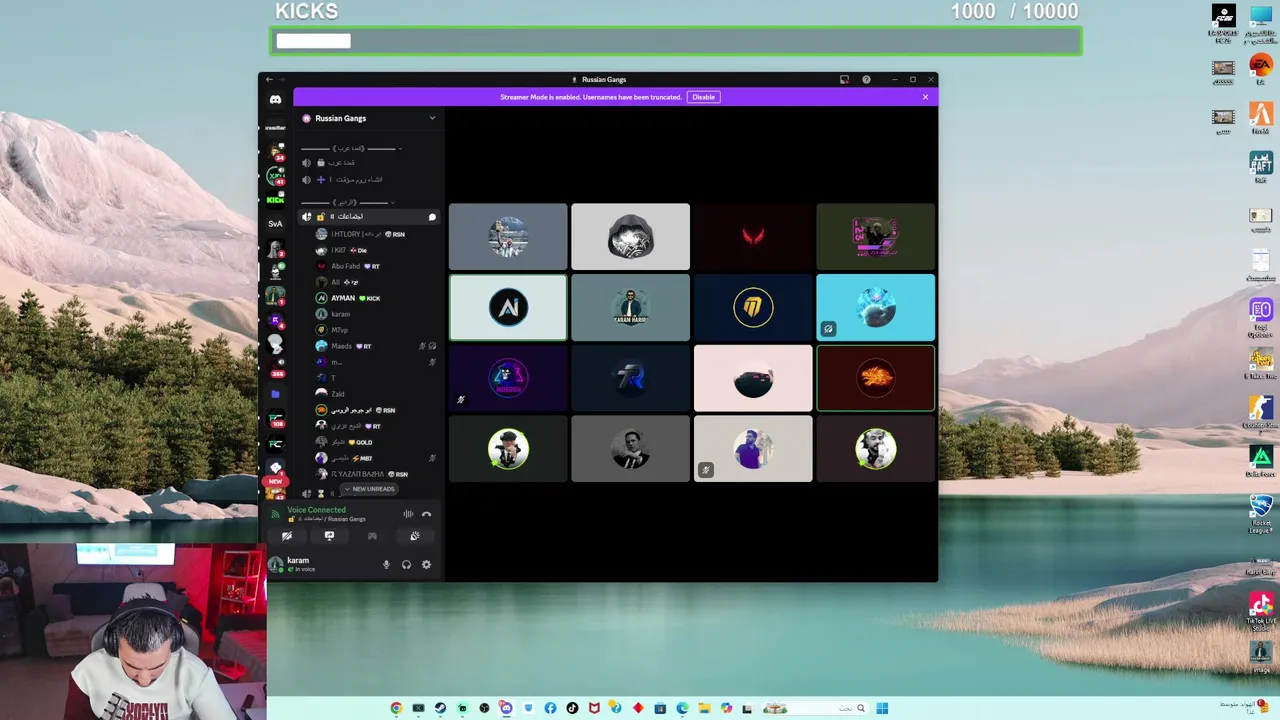Click the red NEW servers pill

point(275,481)
